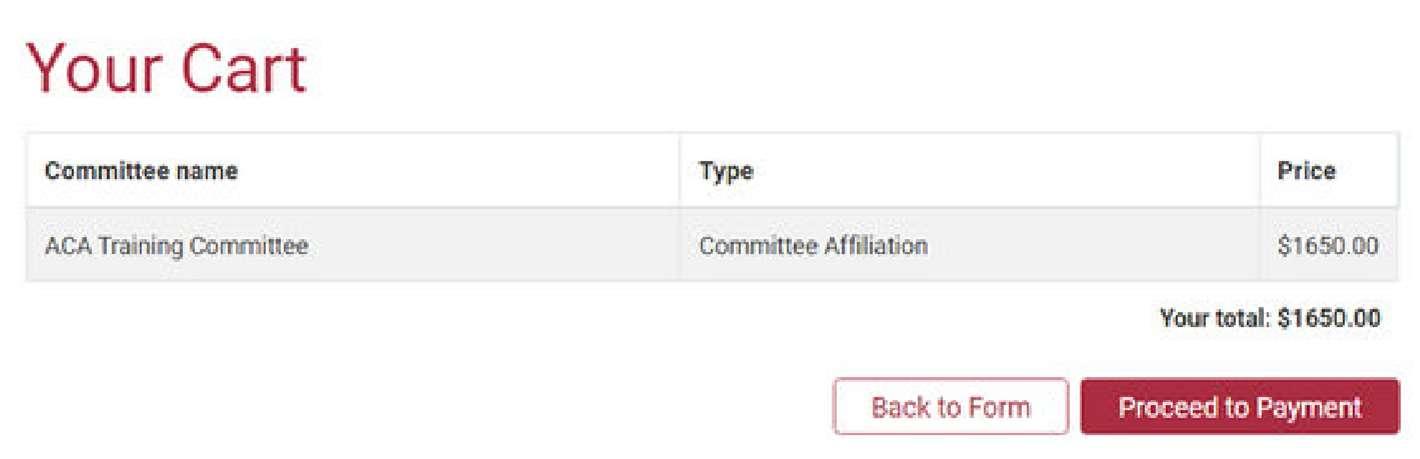Click the Committee Affiliation type cell
The height and width of the screenshot is (459, 1420).
tap(813, 245)
